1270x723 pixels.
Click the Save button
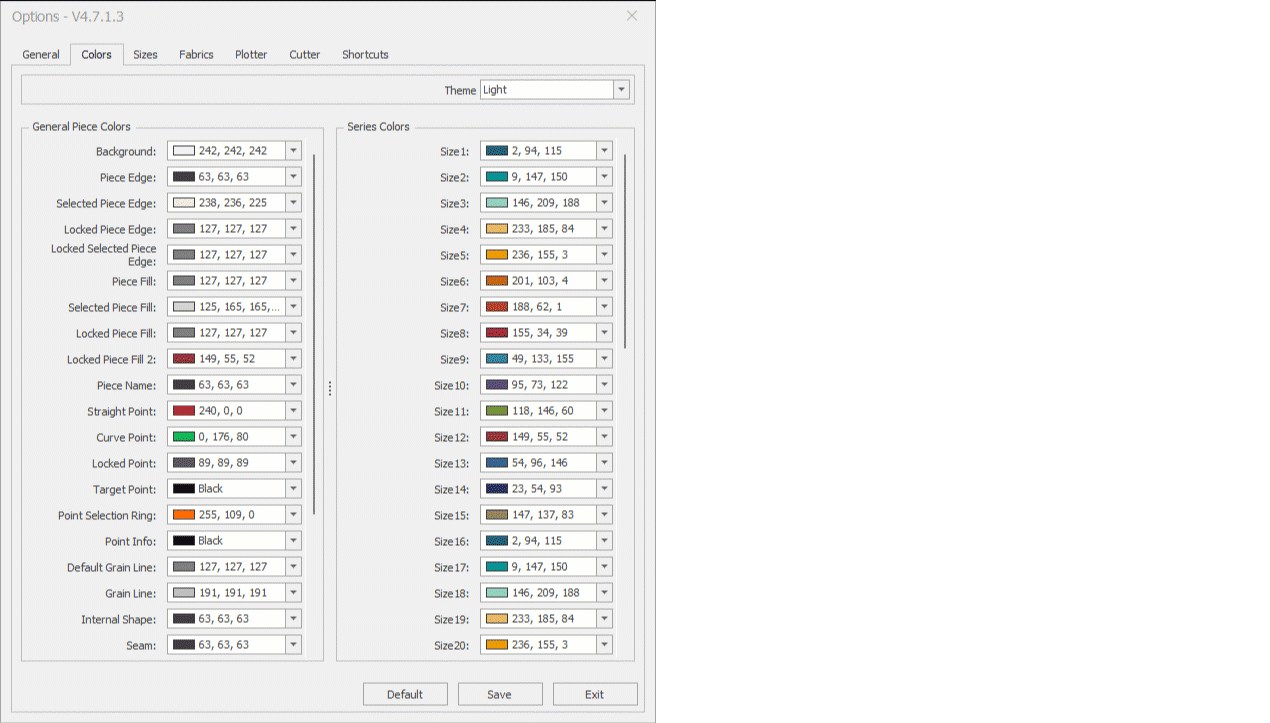click(500, 694)
